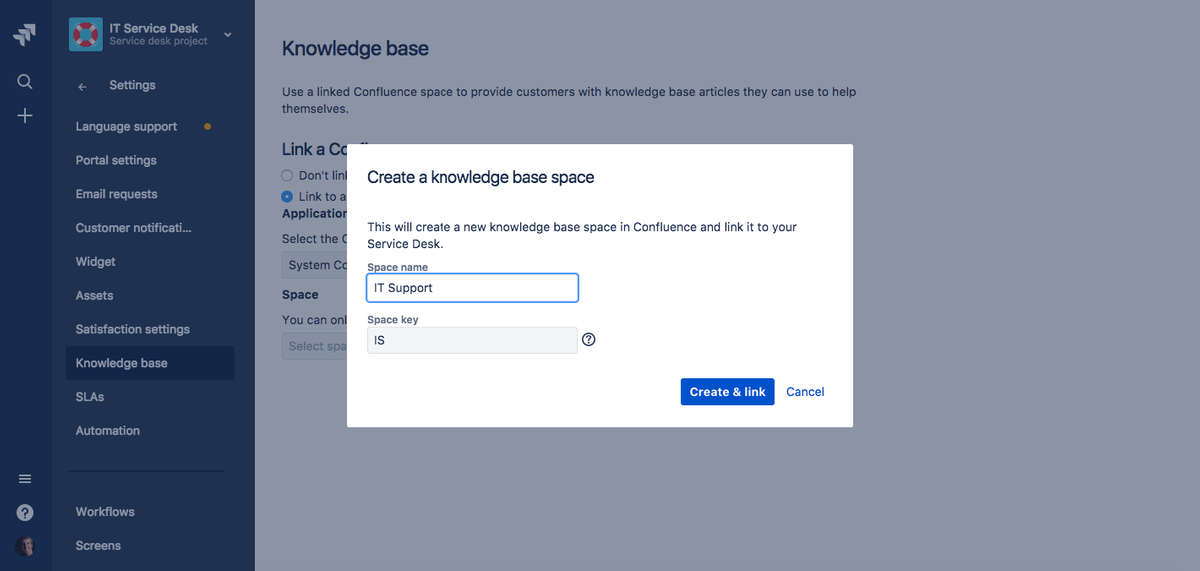Open Portal settings
Screen dimensions: 1200x571
[x=116, y=160]
